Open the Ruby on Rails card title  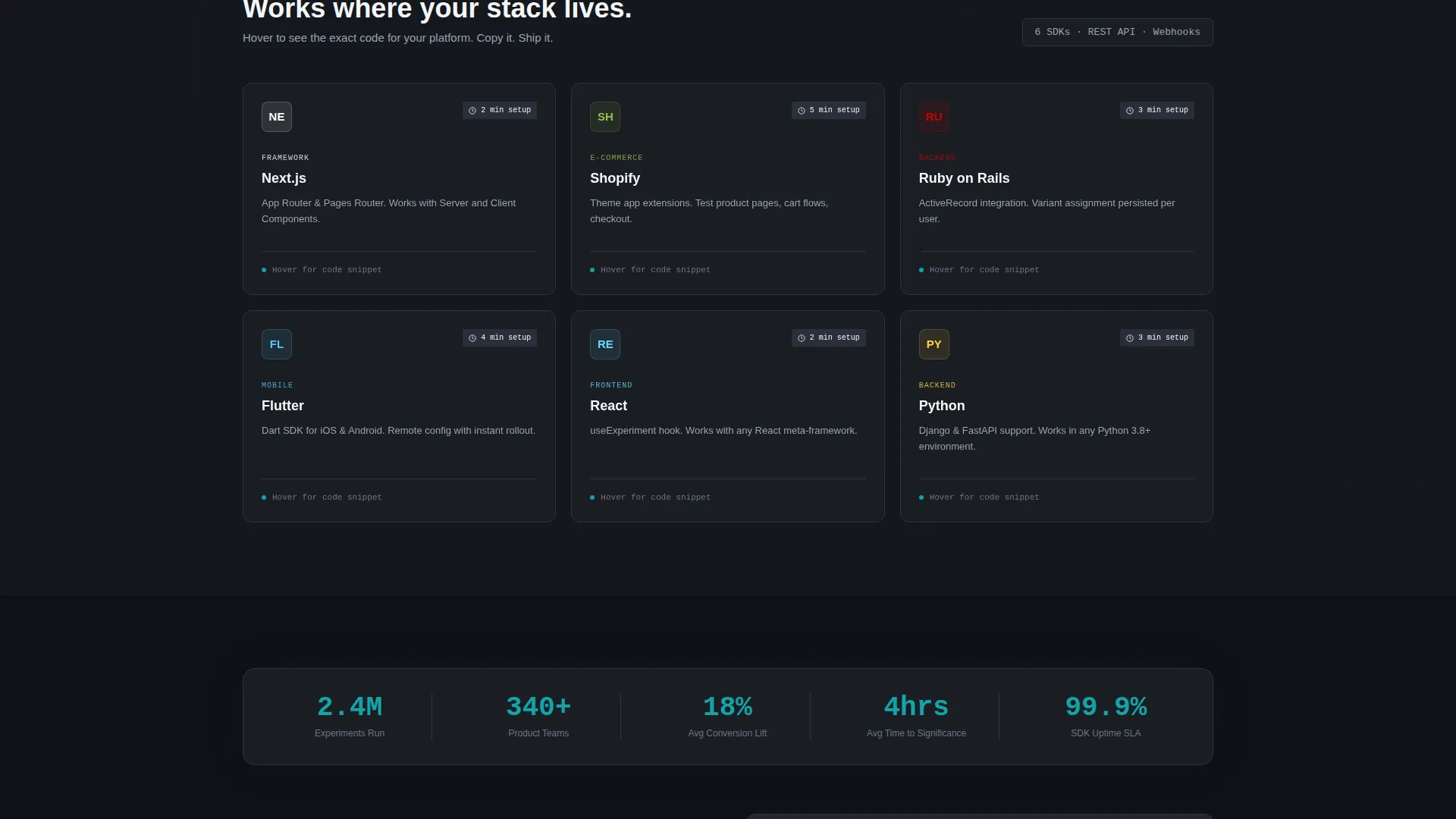pyautogui.click(x=964, y=178)
